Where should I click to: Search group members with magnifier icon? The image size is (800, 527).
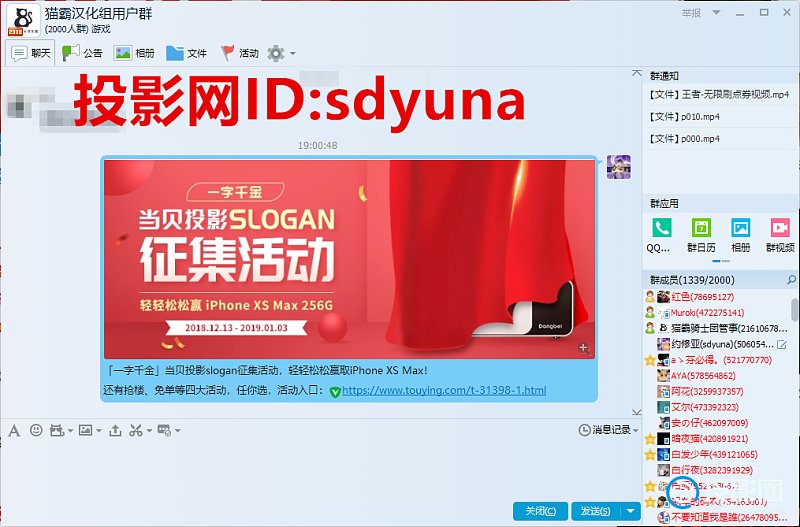pyautogui.click(x=791, y=280)
